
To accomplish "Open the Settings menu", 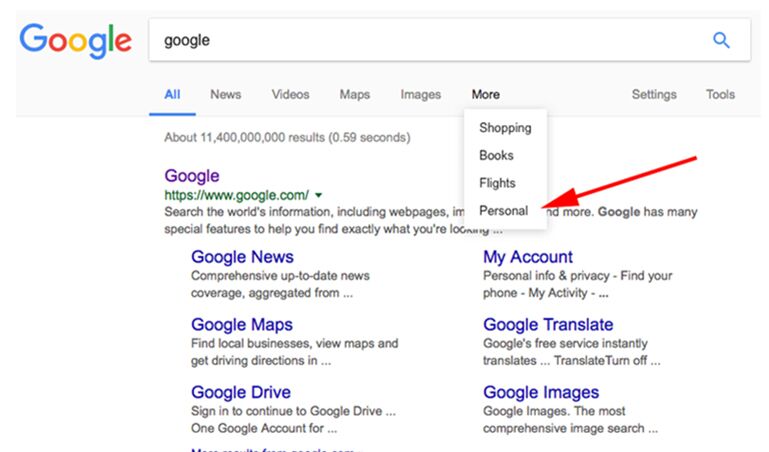I will pos(654,94).
